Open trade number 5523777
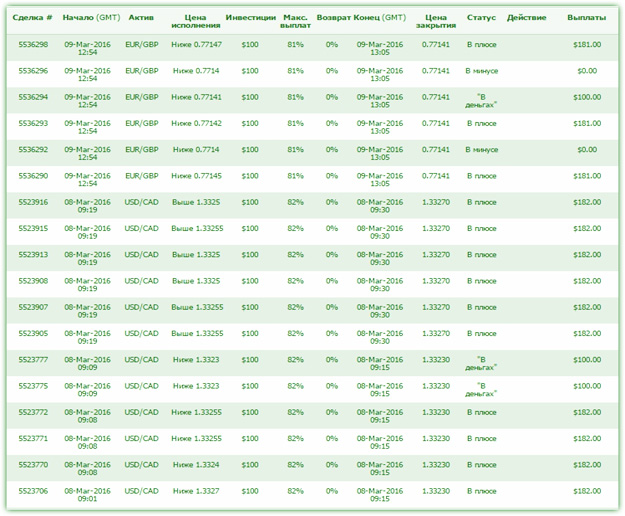Screen dimensions: 625x516 (x=33, y=360)
